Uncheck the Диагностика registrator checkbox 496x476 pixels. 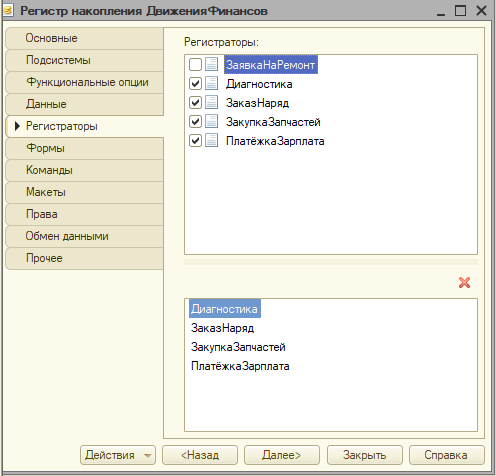pyautogui.click(x=195, y=83)
